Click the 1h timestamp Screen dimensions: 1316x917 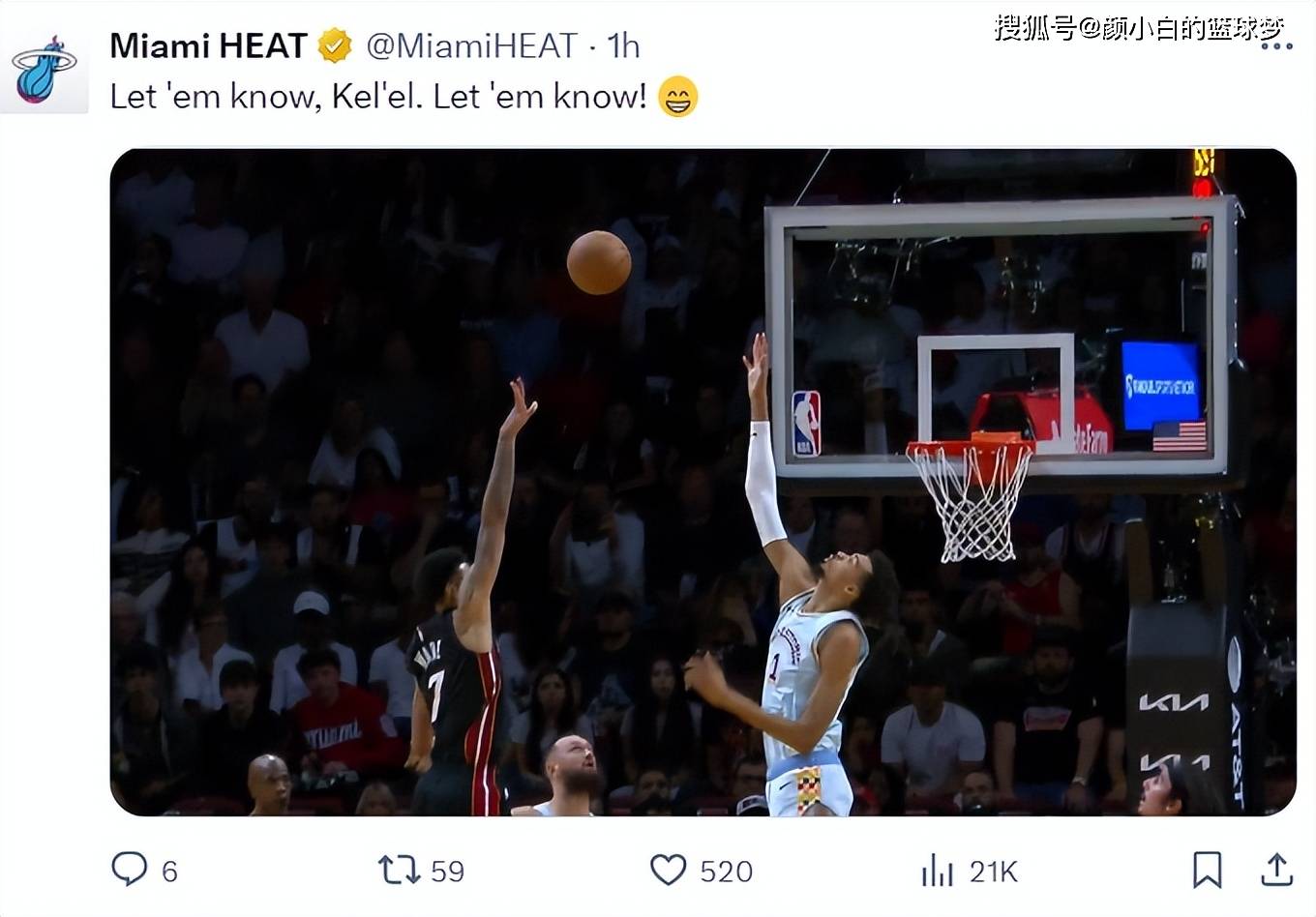(622, 45)
